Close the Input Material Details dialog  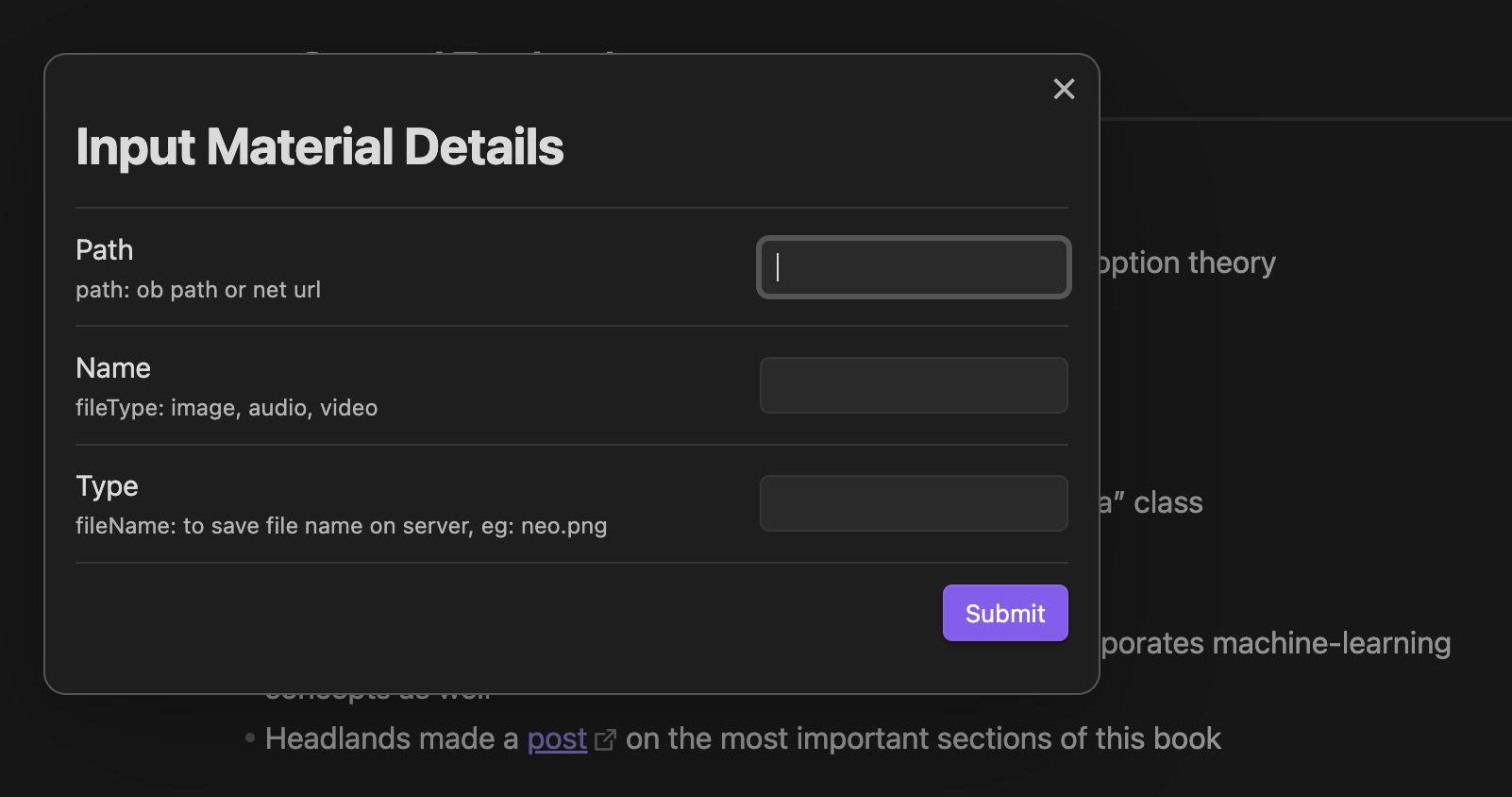coord(1064,89)
